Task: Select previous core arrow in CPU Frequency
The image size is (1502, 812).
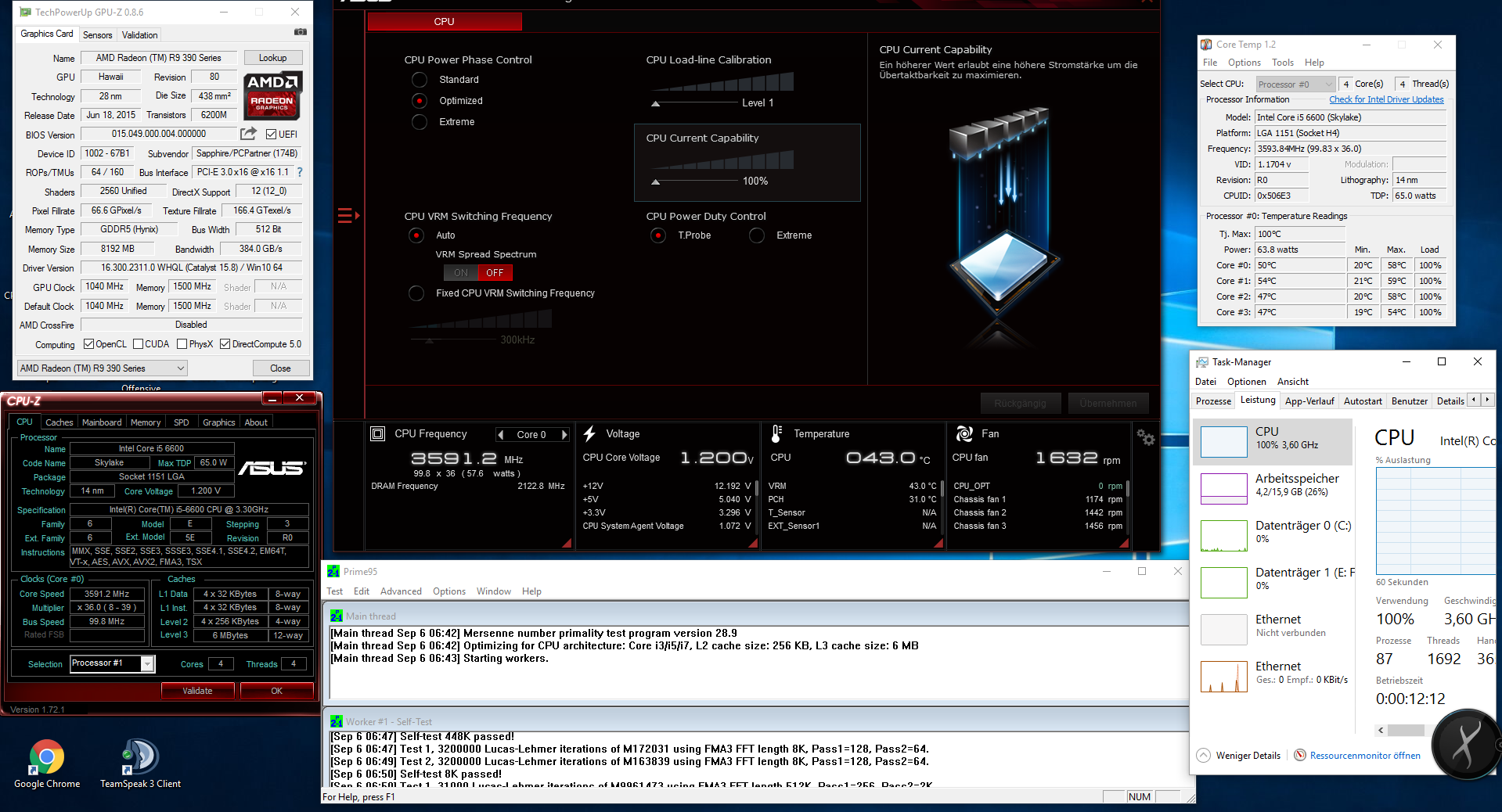Action: coord(501,435)
